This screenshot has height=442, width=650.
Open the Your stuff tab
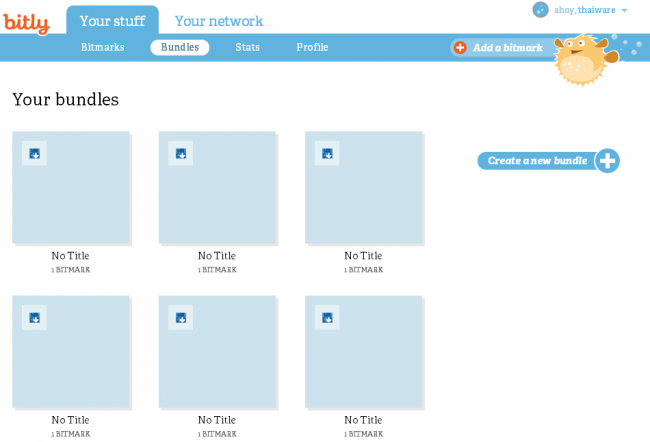point(112,20)
